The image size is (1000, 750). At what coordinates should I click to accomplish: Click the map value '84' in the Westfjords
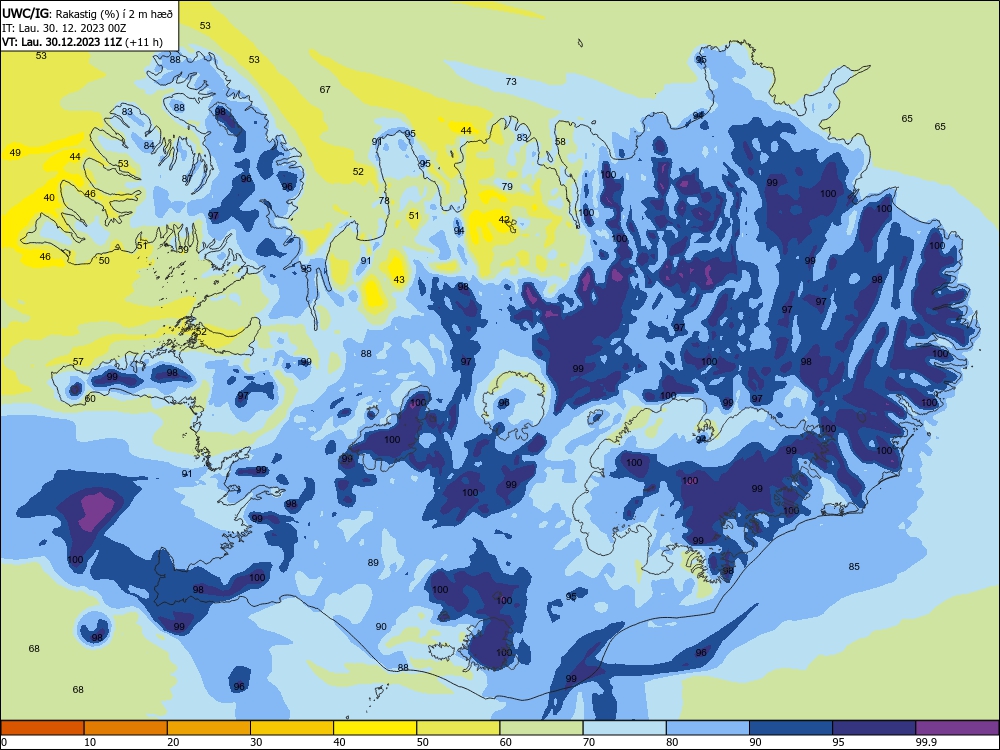coord(149,146)
